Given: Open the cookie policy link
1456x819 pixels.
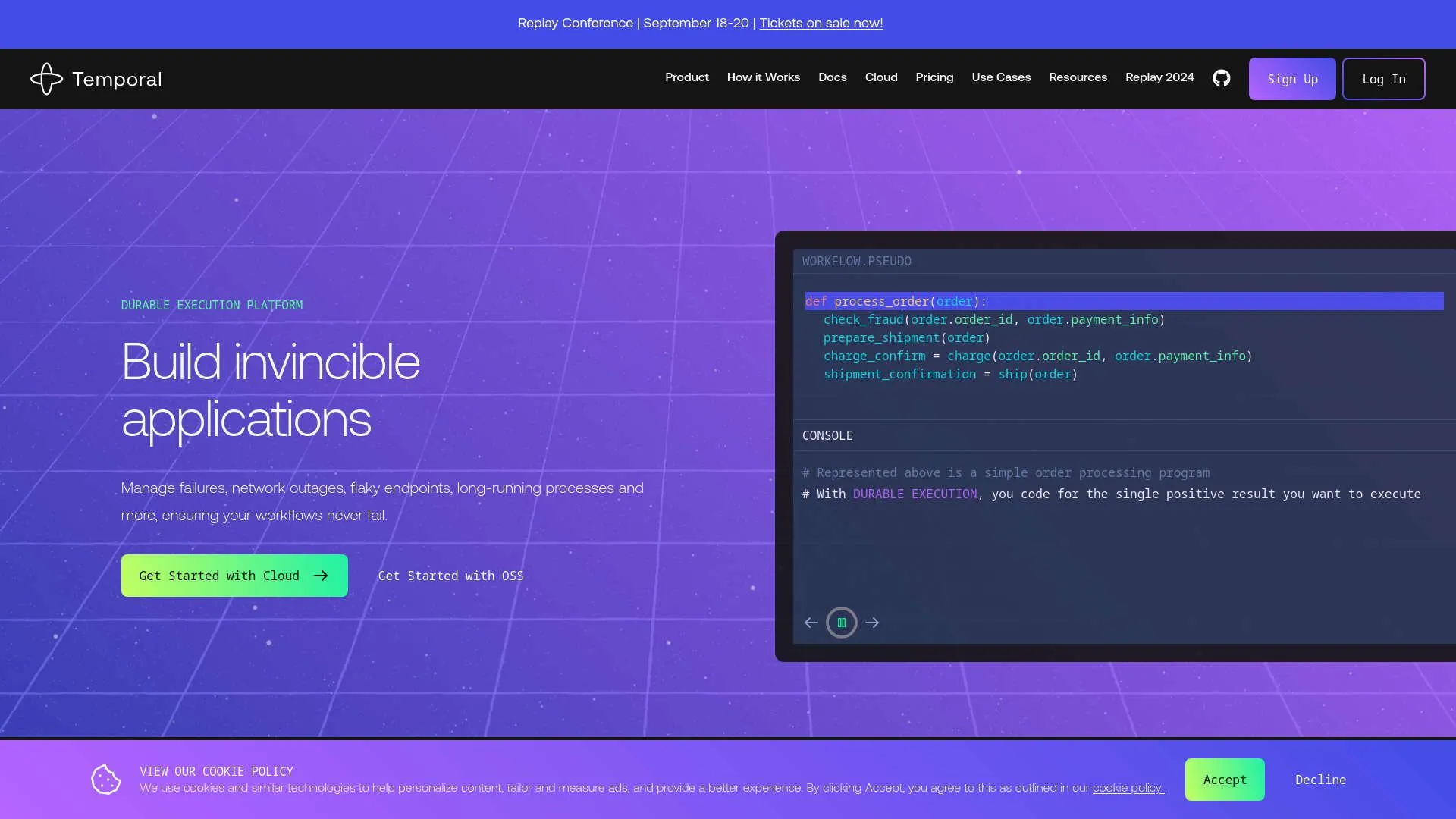Looking at the screenshot, I should coord(1127,788).
